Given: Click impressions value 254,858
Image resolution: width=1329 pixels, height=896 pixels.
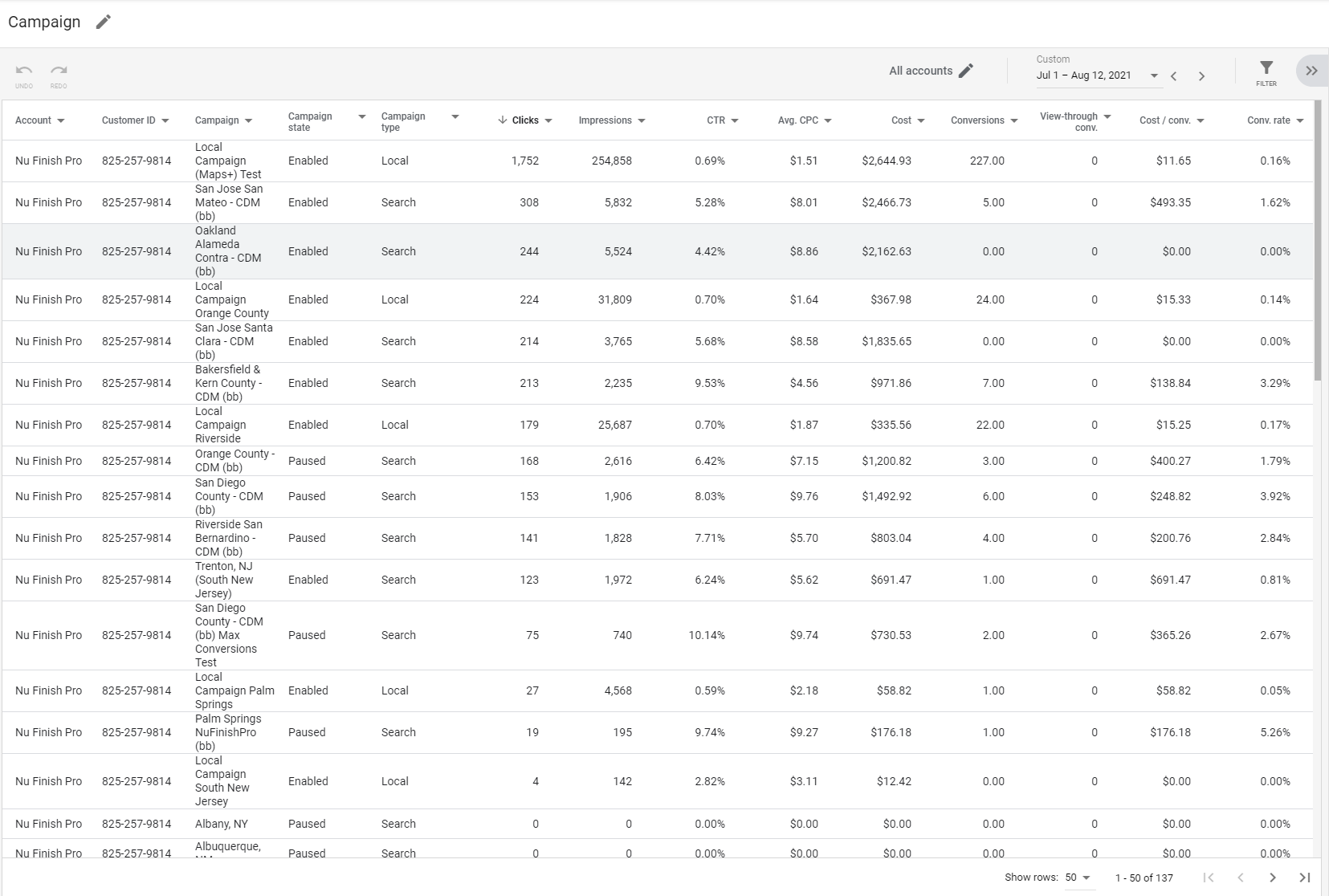Looking at the screenshot, I should (612, 161).
